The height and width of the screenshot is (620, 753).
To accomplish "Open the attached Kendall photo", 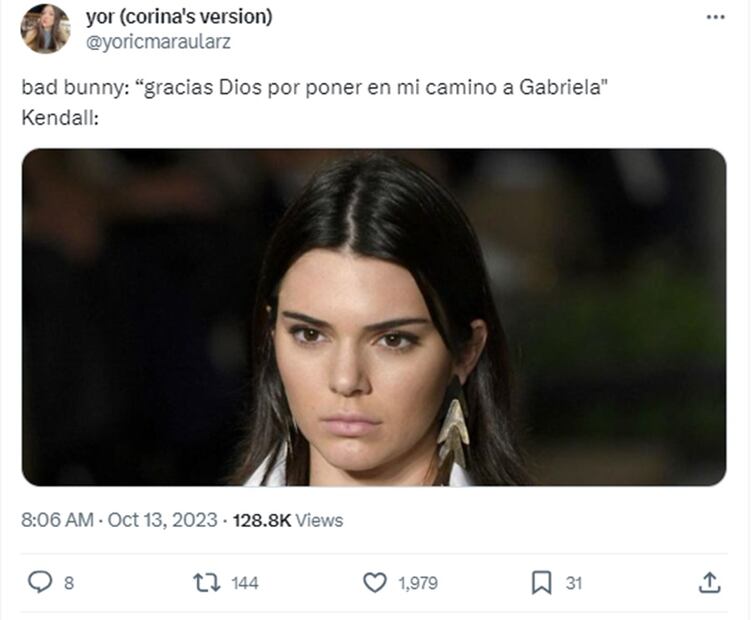I will [x=374, y=317].
